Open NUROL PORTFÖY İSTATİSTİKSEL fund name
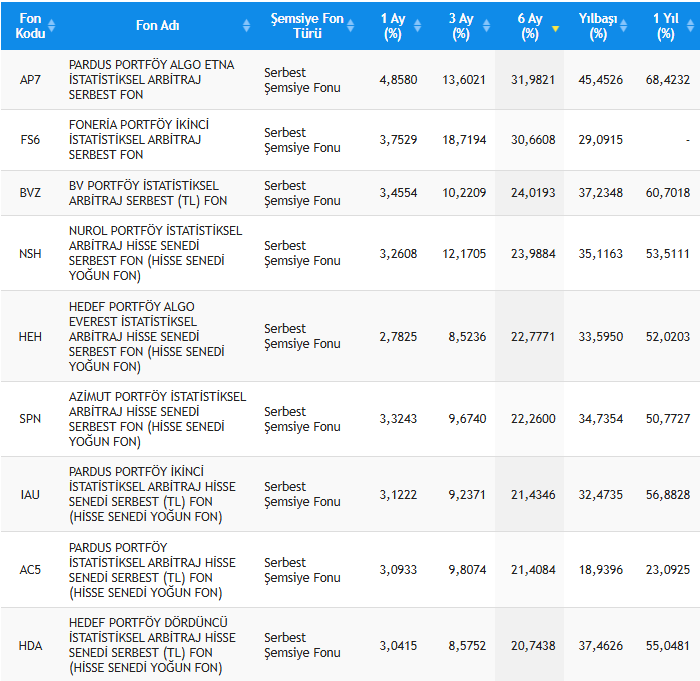The image size is (700, 681). point(155,254)
